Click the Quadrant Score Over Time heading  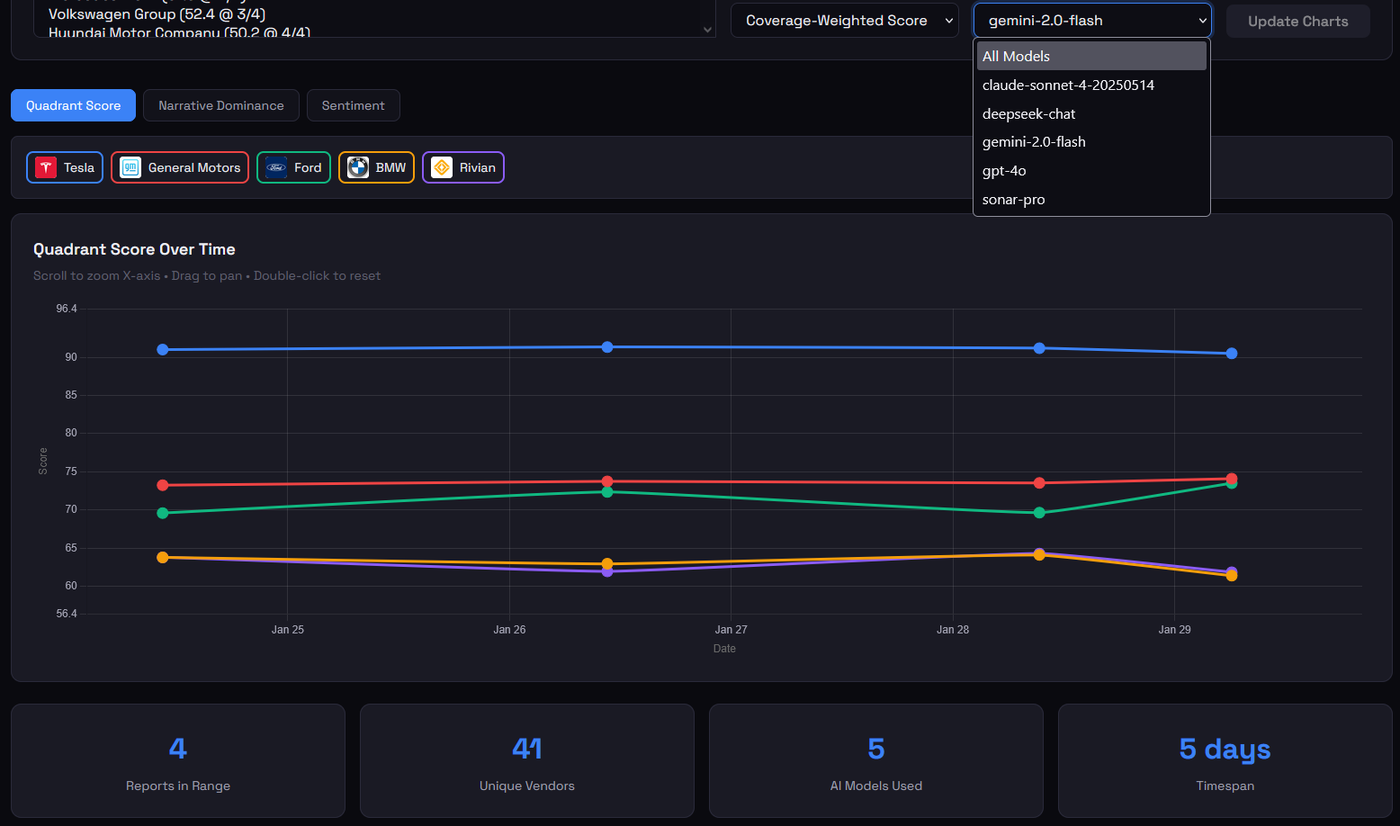pos(134,249)
